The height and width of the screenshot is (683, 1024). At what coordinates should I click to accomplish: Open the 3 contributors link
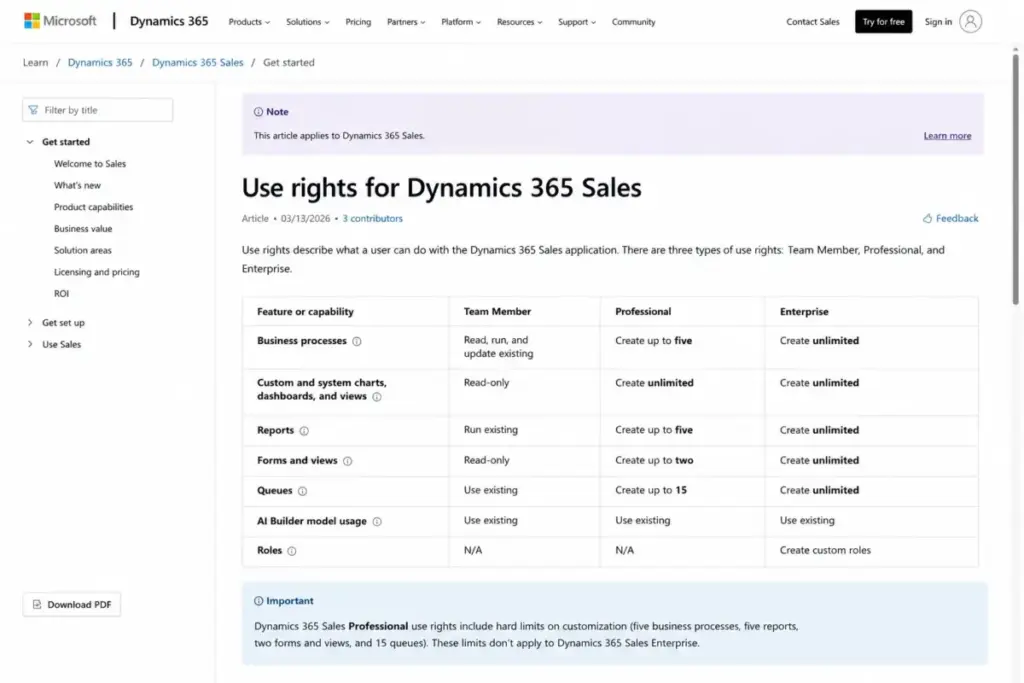(372, 219)
